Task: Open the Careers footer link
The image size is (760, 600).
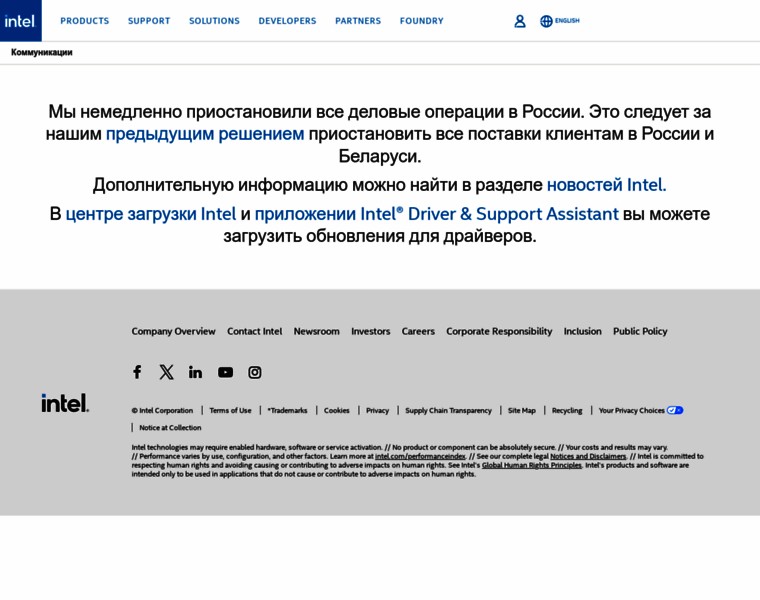Action: click(x=418, y=332)
